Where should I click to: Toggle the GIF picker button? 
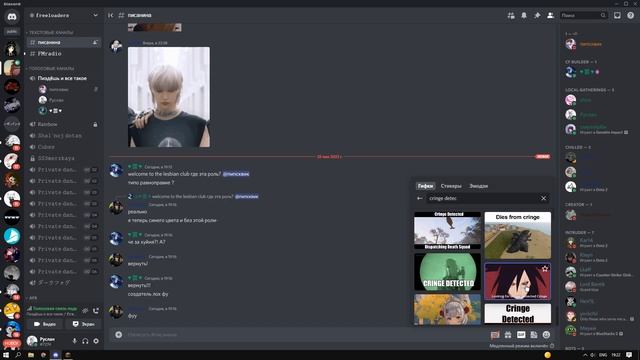click(x=521, y=335)
